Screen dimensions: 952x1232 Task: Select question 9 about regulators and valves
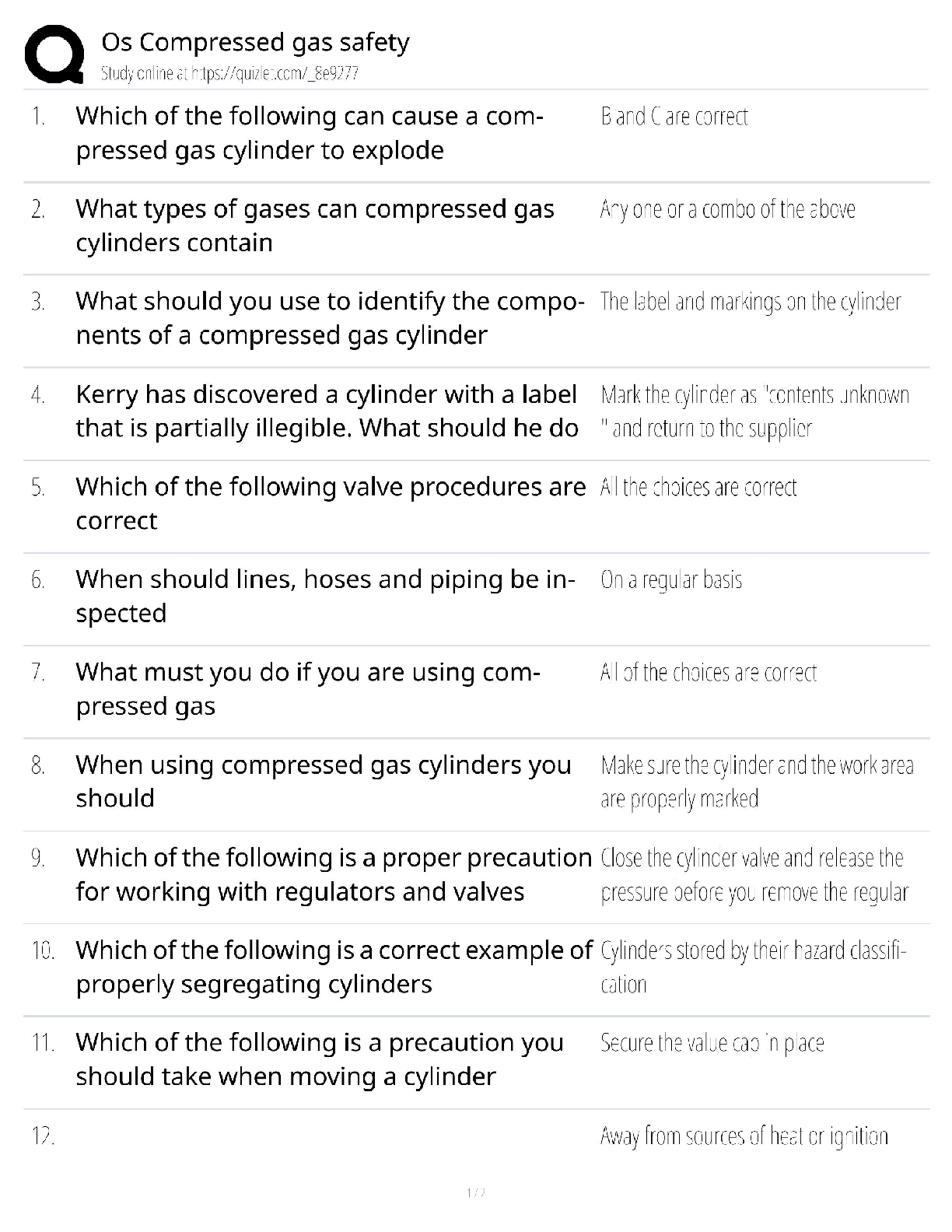pyautogui.click(x=333, y=874)
